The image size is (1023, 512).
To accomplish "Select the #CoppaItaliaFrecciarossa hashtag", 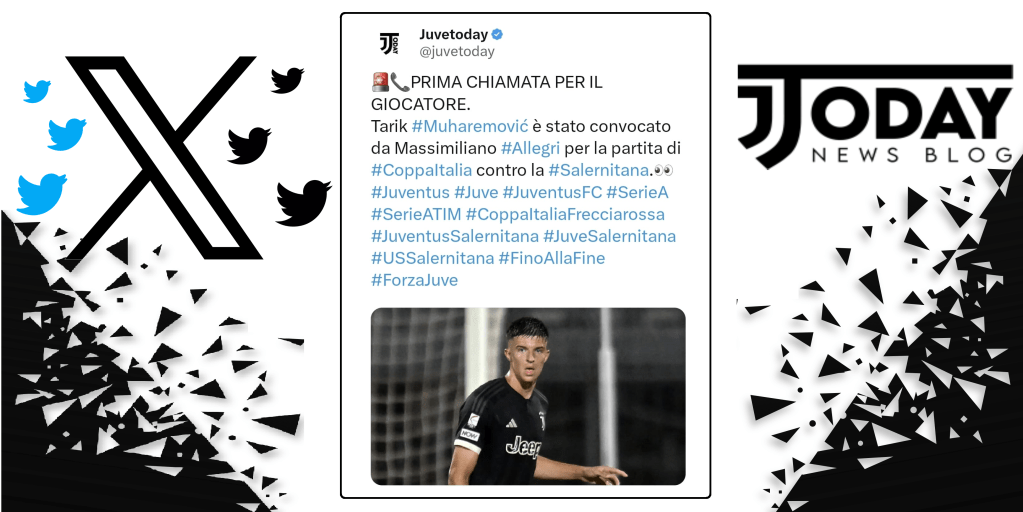I will click(565, 214).
